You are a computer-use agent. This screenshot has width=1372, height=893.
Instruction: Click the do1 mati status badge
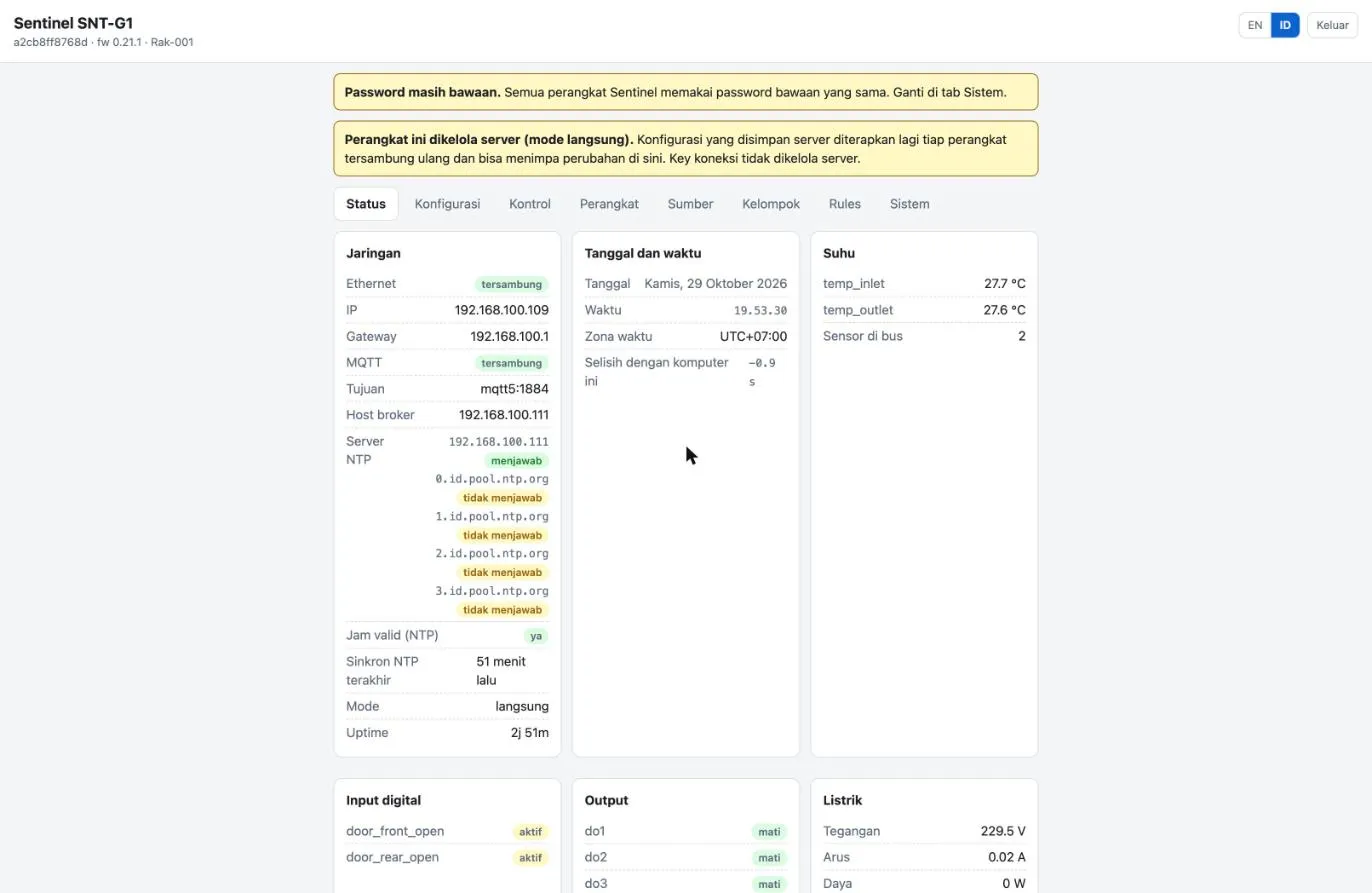(x=769, y=832)
